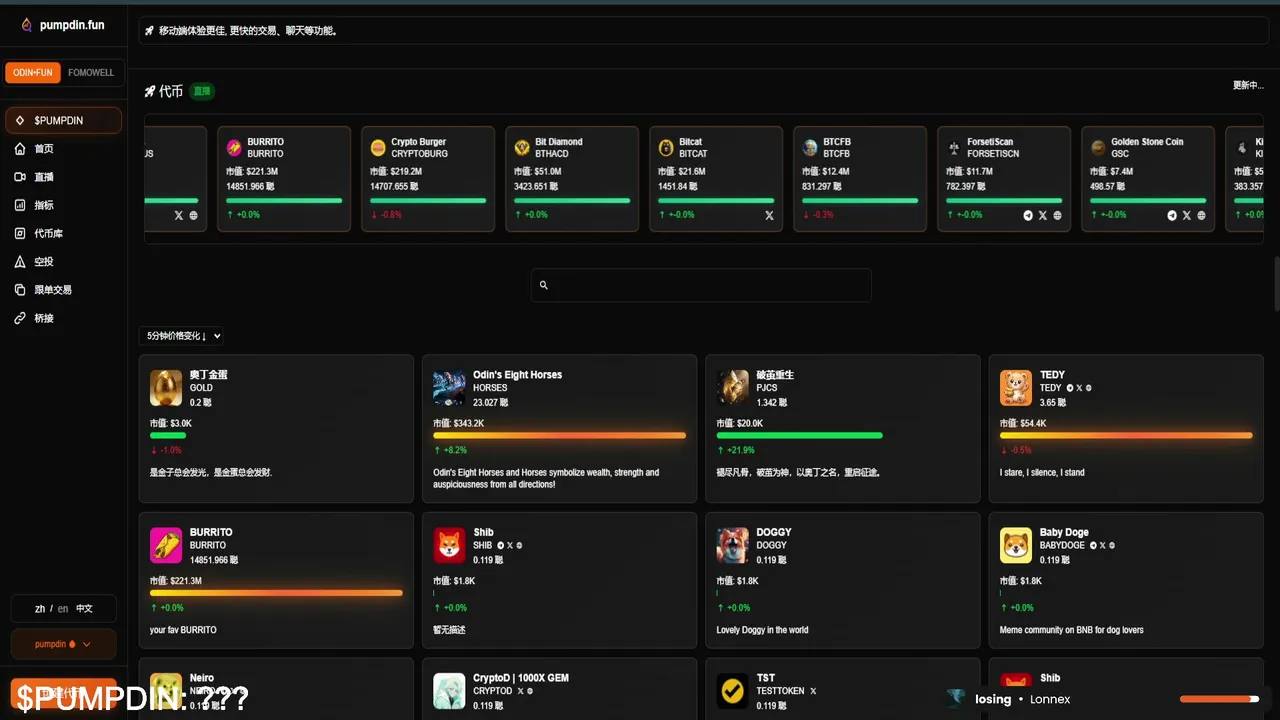The width and height of the screenshot is (1280, 720).
Task: Click the Bit Diamond ticker avatar
Action: pyautogui.click(x=522, y=148)
